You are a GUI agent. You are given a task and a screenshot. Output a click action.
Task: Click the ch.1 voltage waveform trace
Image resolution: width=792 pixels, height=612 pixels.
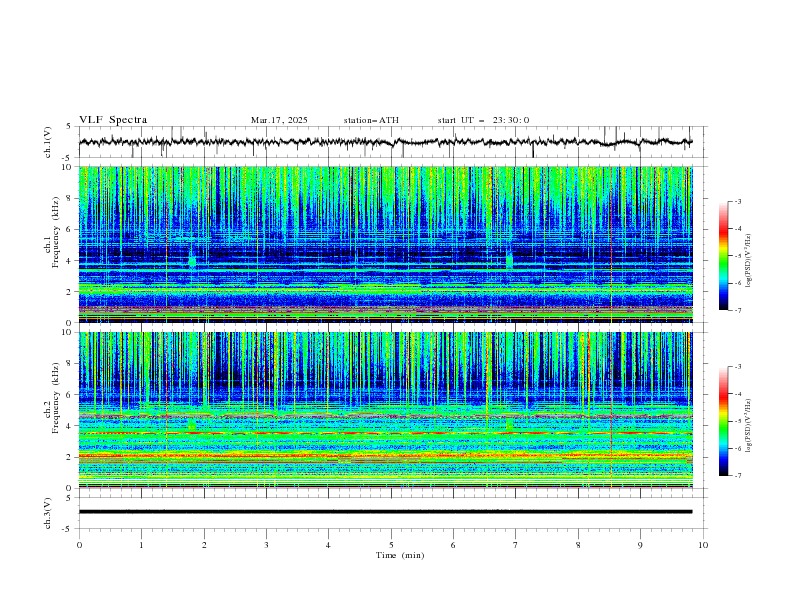pos(385,142)
